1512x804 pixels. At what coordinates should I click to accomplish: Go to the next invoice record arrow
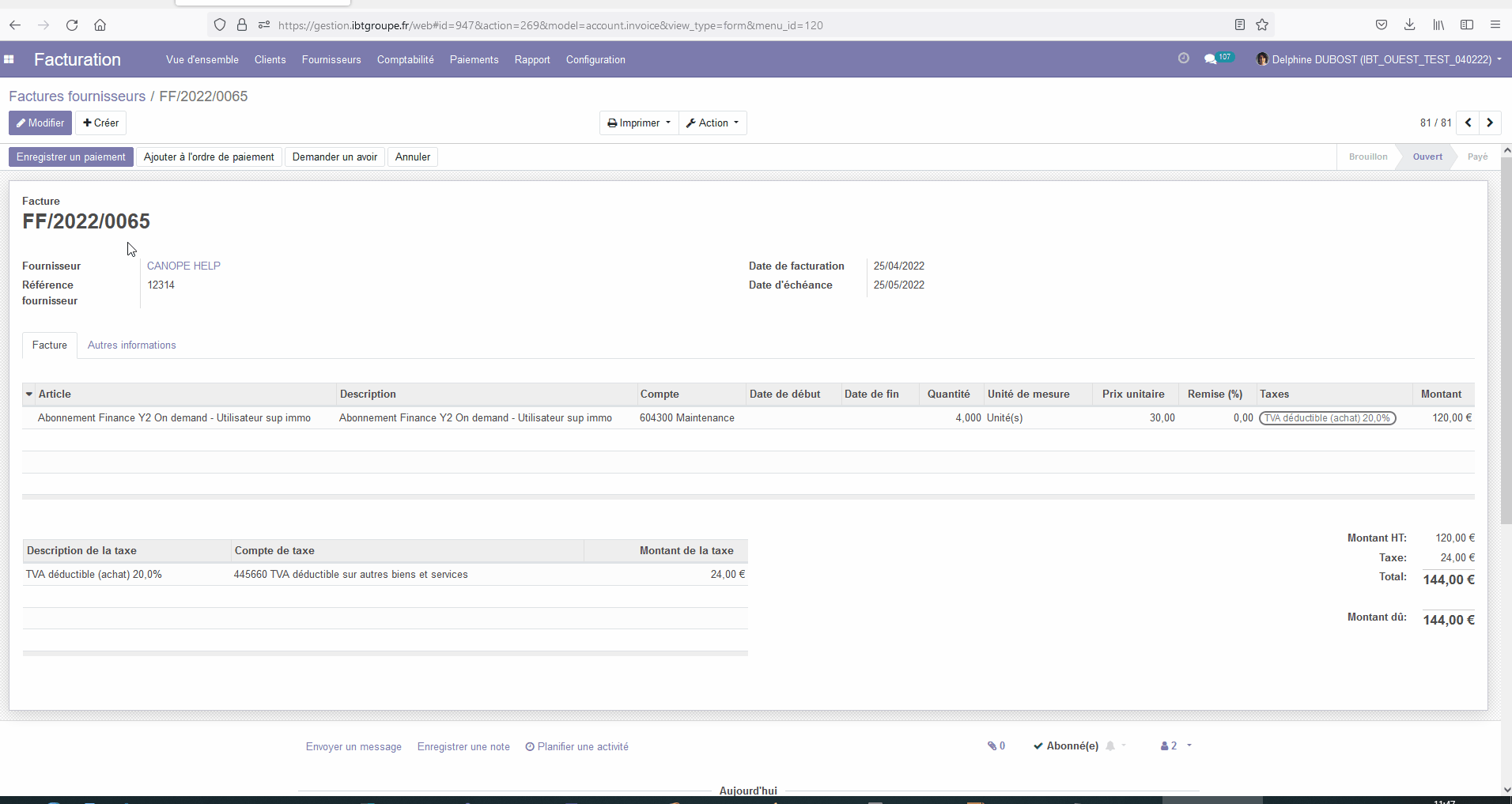[x=1490, y=123]
